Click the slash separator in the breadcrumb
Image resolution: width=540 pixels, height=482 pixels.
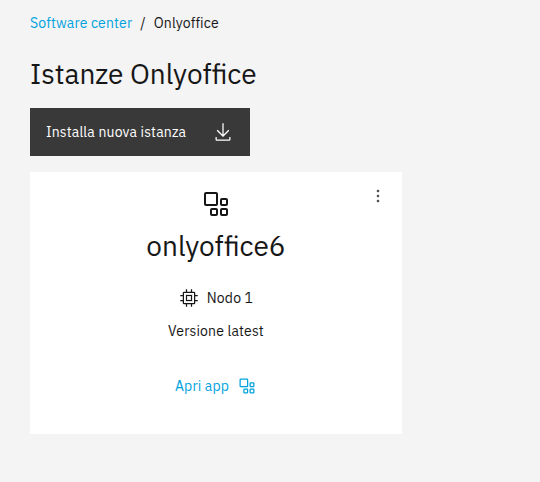tap(143, 23)
